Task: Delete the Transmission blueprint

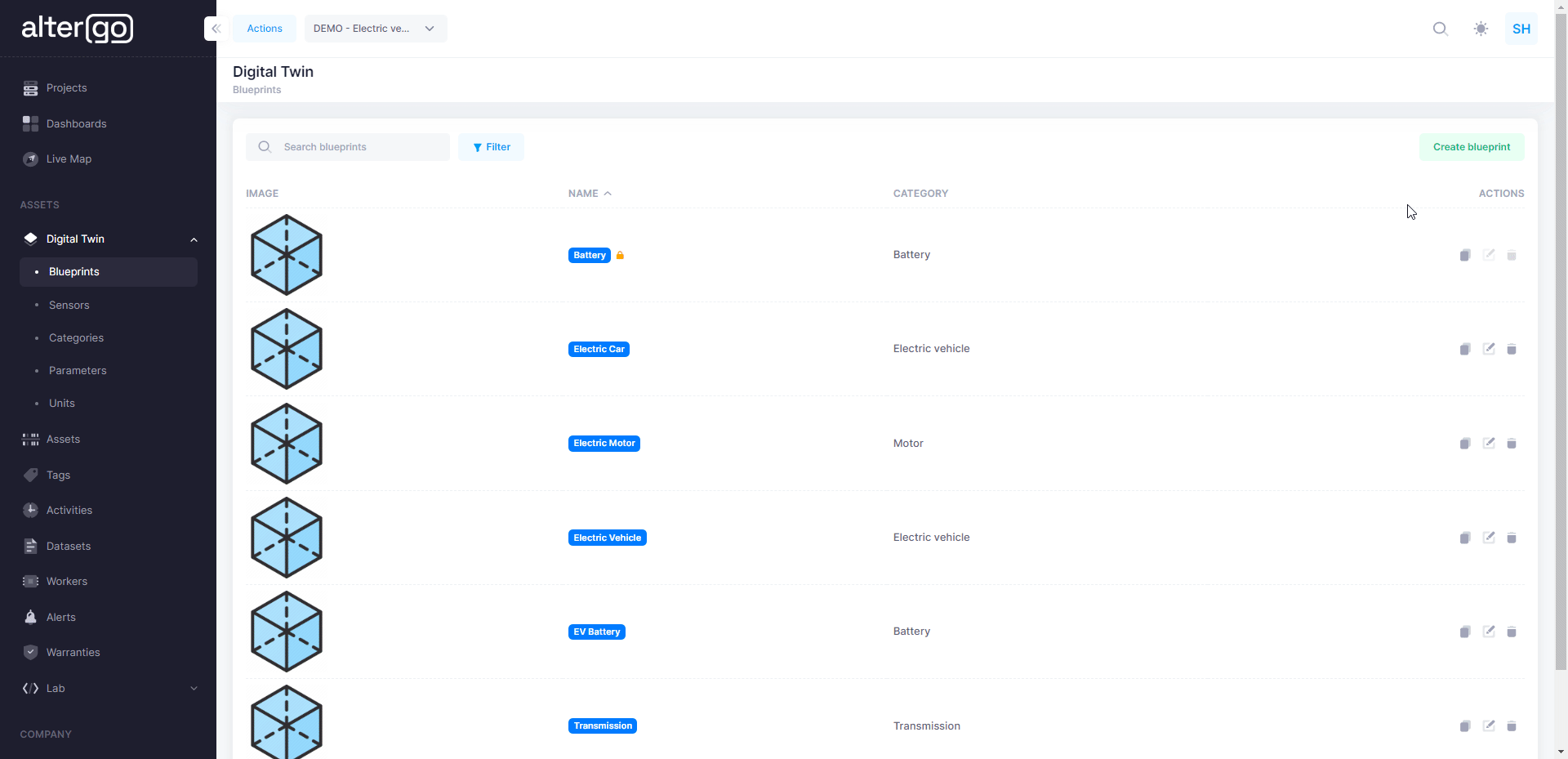Action: [1512, 726]
